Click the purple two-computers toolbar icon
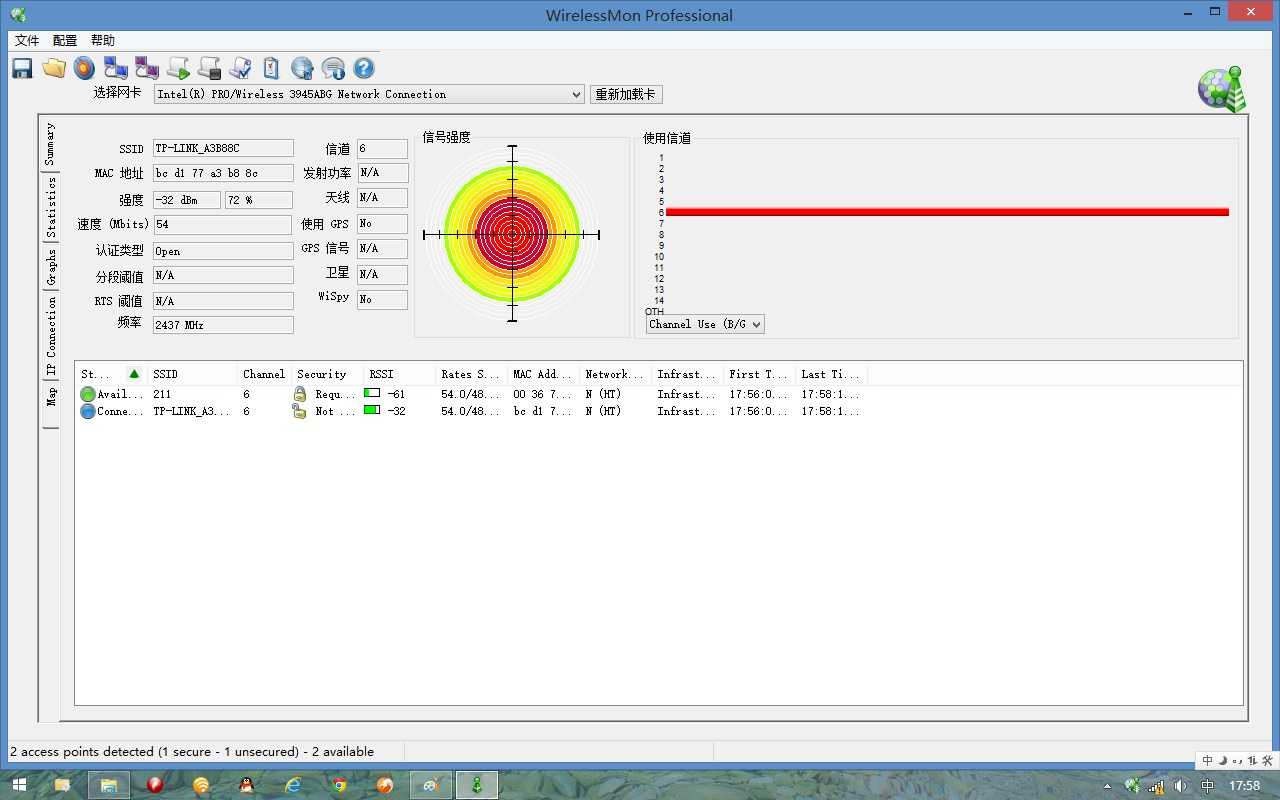The width and height of the screenshot is (1280, 800). [147, 68]
